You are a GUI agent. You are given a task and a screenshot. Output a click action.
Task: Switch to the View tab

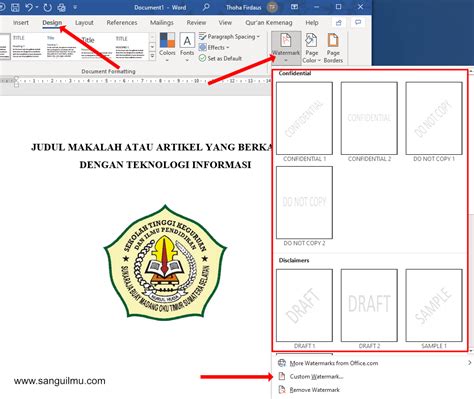[225, 23]
